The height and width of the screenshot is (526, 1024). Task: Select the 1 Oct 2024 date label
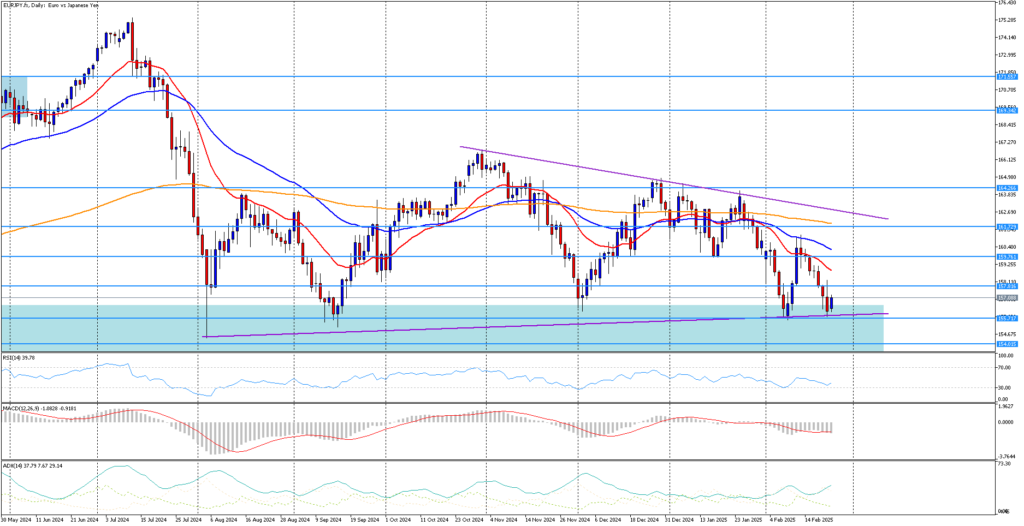(399, 520)
